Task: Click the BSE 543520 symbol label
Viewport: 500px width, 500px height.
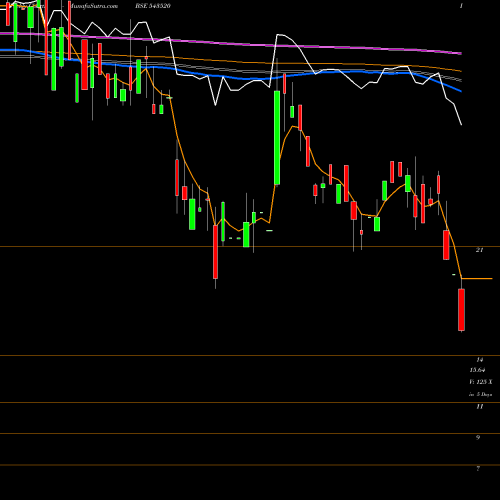Action: coord(153,6)
